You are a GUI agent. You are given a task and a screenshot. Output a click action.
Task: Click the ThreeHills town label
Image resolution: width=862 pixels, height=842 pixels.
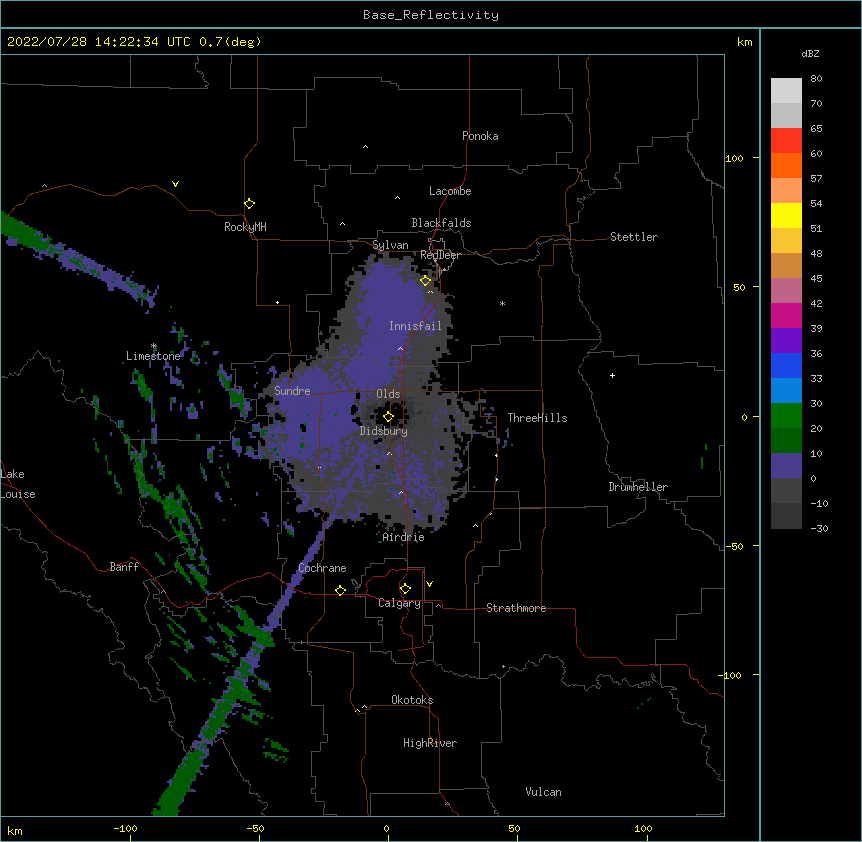(x=537, y=418)
